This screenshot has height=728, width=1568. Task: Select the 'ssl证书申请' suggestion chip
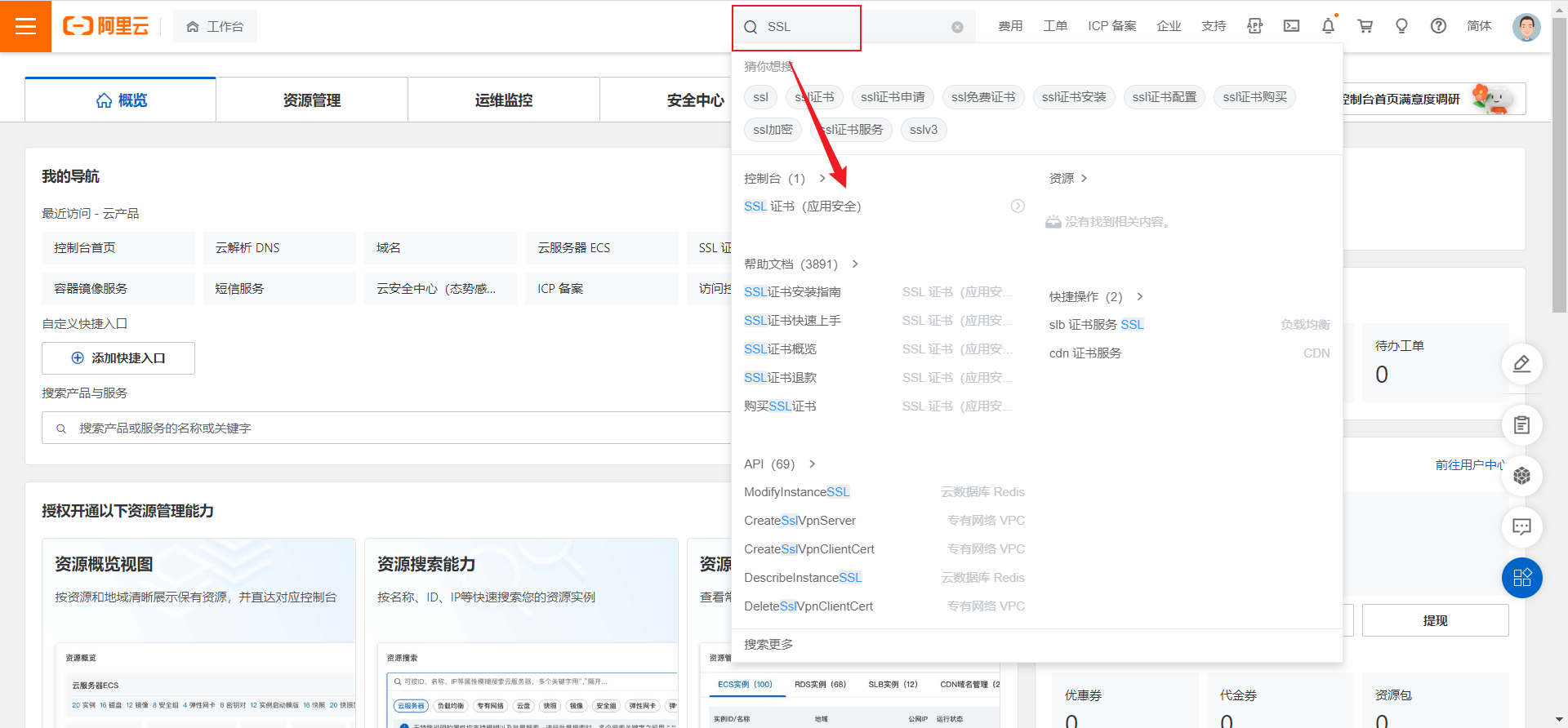coord(893,97)
